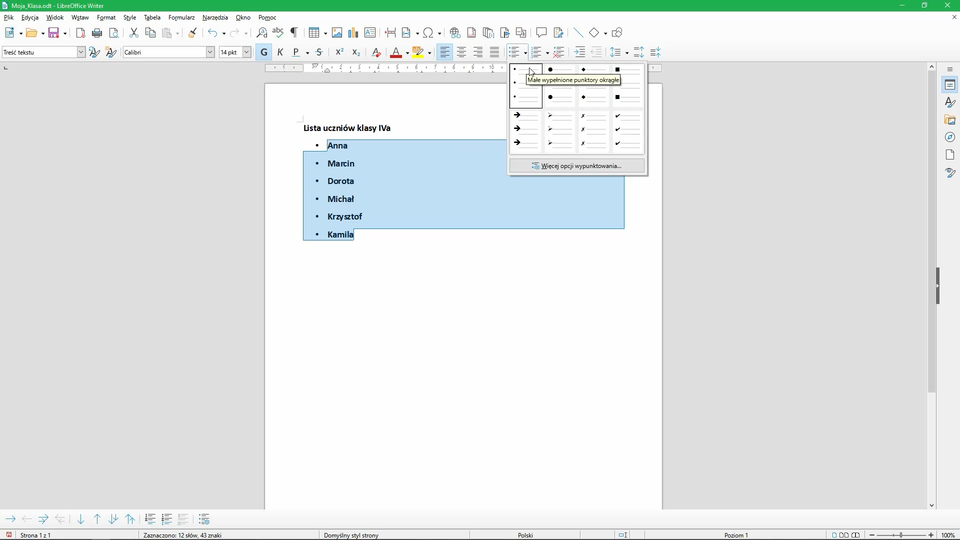Open the Navigator in the sidebar

(x=950, y=137)
